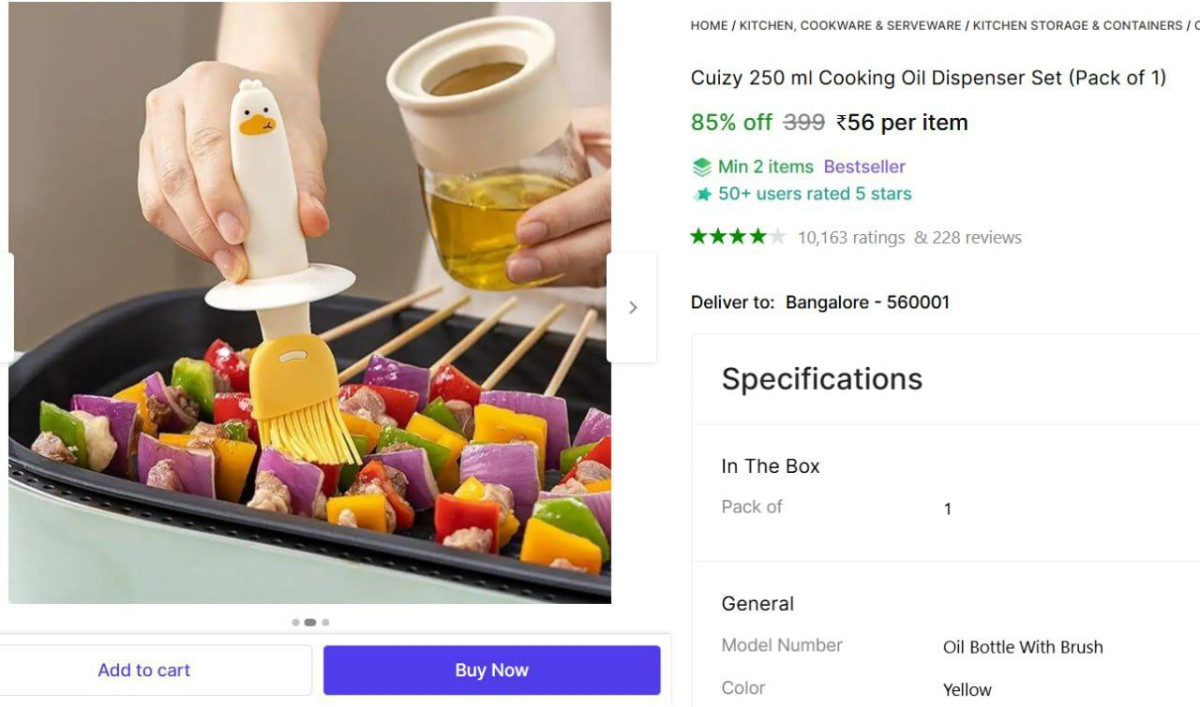Image resolution: width=1200 pixels, height=707 pixels.
Task: Go to HOME breadcrumb
Action: [x=709, y=25]
